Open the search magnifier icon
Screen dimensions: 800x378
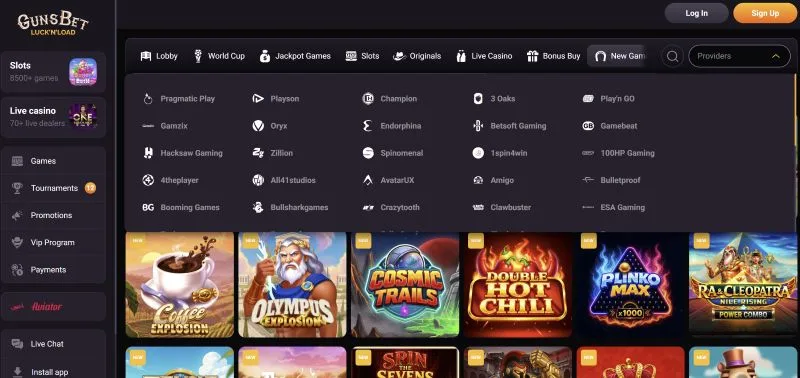tap(672, 56)
